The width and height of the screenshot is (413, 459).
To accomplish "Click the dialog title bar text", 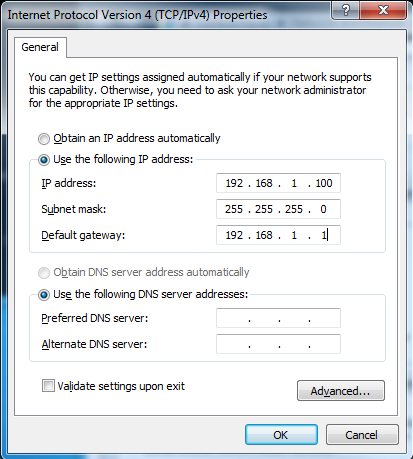I will pos(137,15).
